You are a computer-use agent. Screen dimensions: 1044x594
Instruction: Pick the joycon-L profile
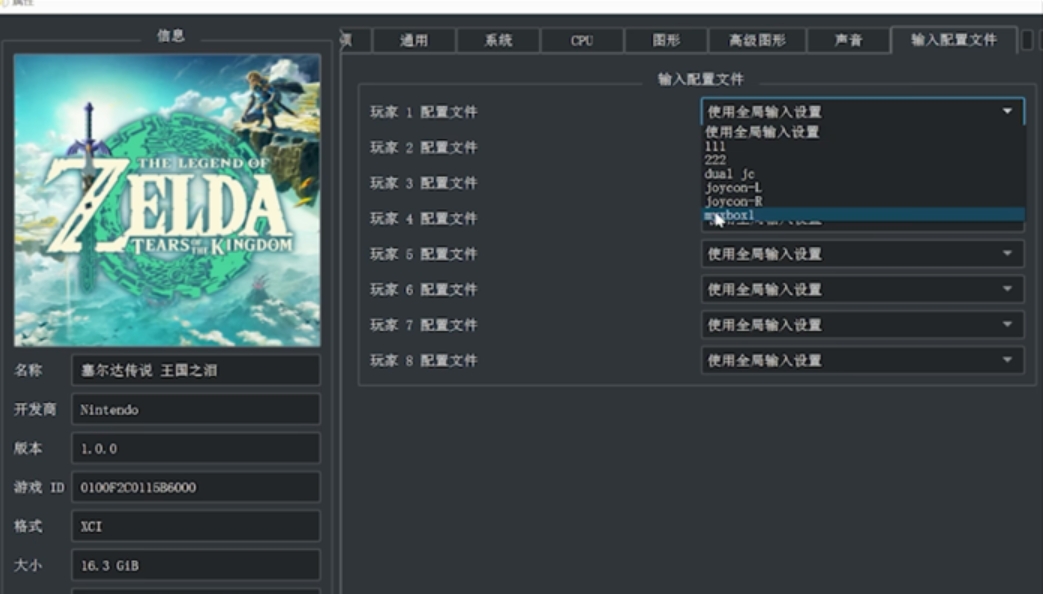(x=864, y=188)
